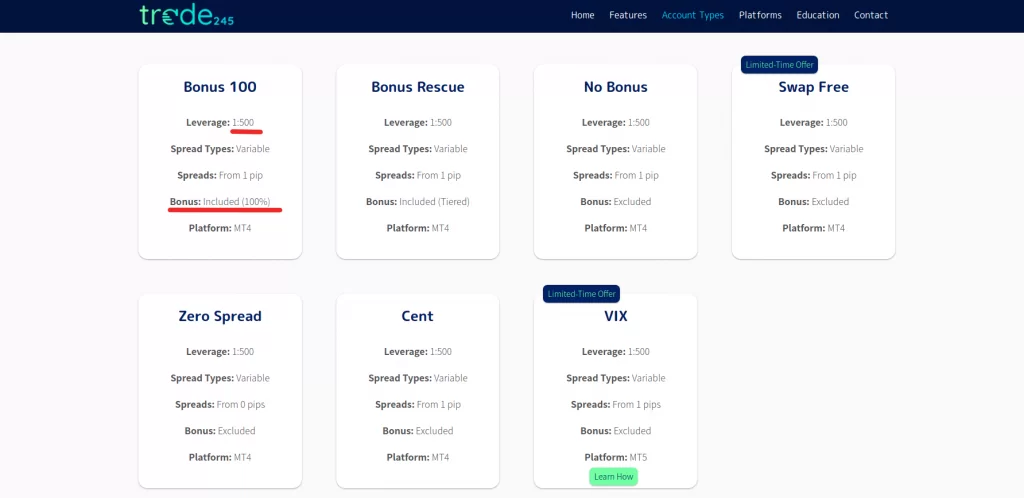Click Bonus Excluded in Cent card

418,431
